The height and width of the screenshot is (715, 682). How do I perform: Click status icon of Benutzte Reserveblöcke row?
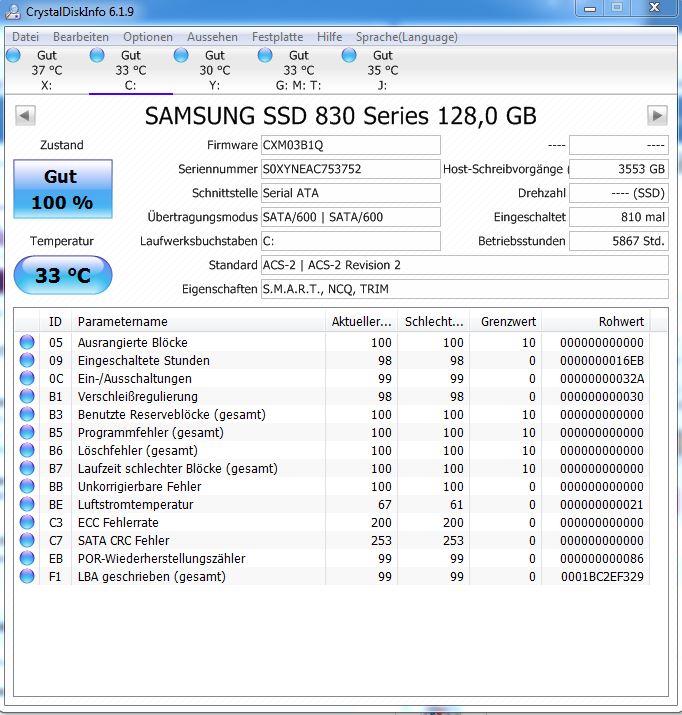[x=27, y=414]
